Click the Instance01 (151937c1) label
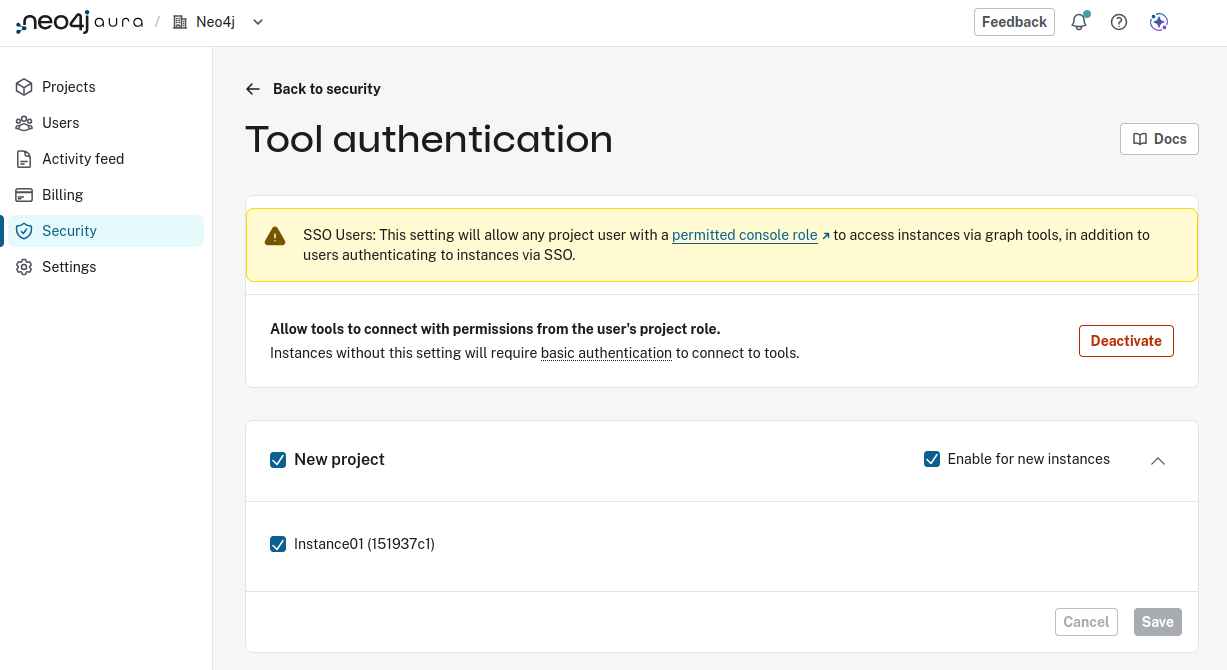Image resolution: width=1227 pixels, height=670 pixels. tap(364, 544)
